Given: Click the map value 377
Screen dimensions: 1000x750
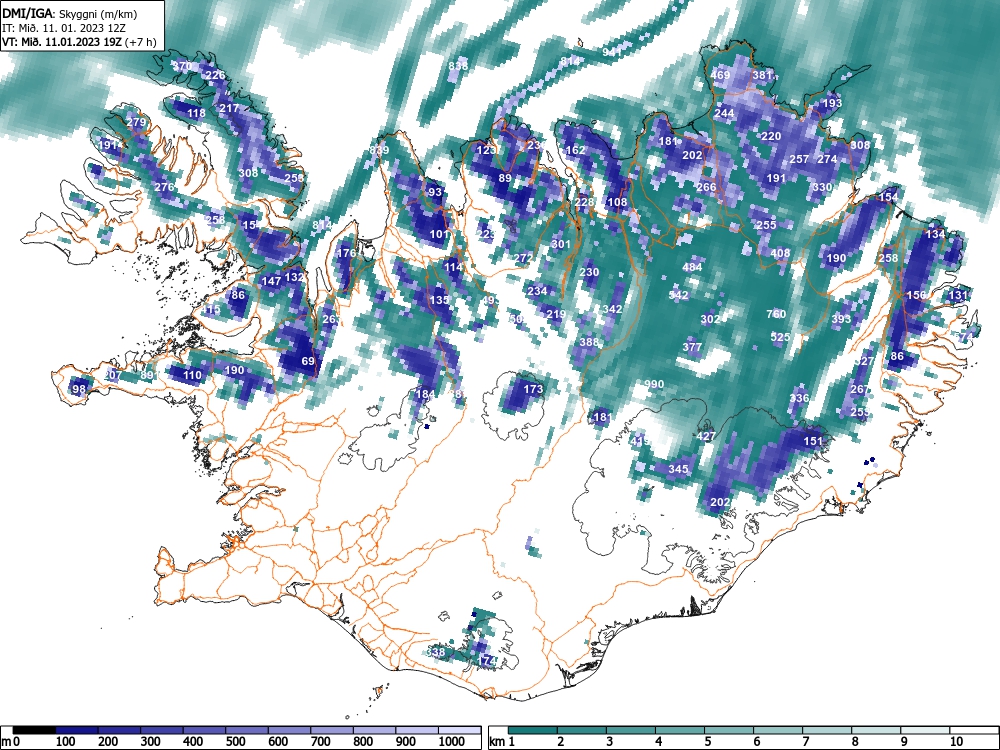Looking at the screenshot, I should 692,347.
